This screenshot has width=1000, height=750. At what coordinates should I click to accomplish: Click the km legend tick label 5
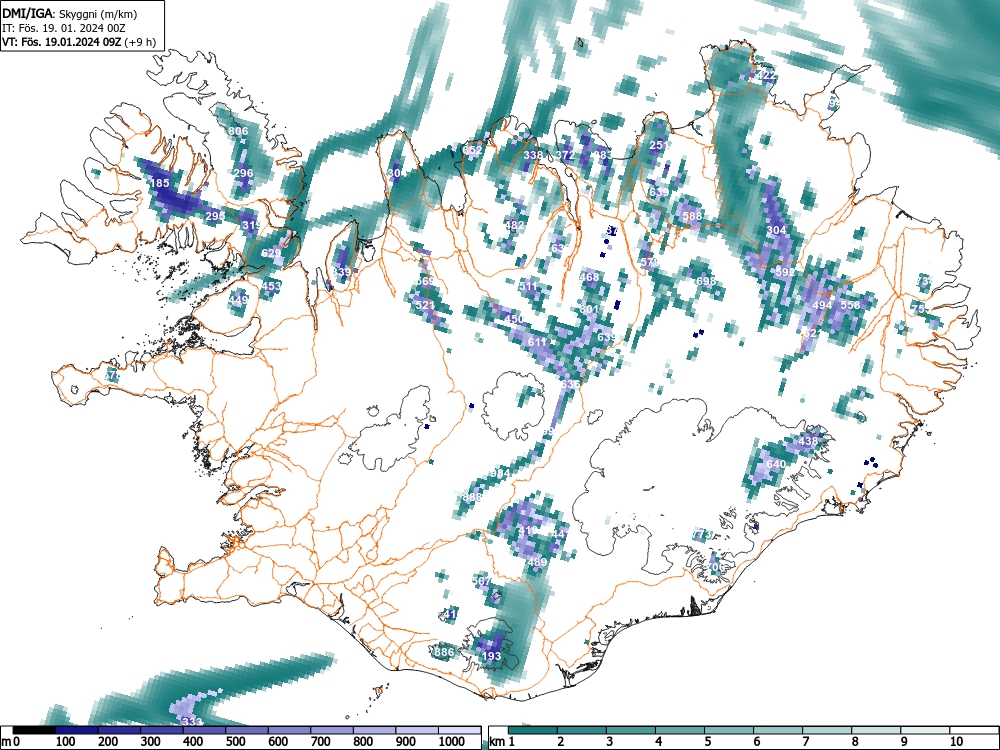pos(707,741)
